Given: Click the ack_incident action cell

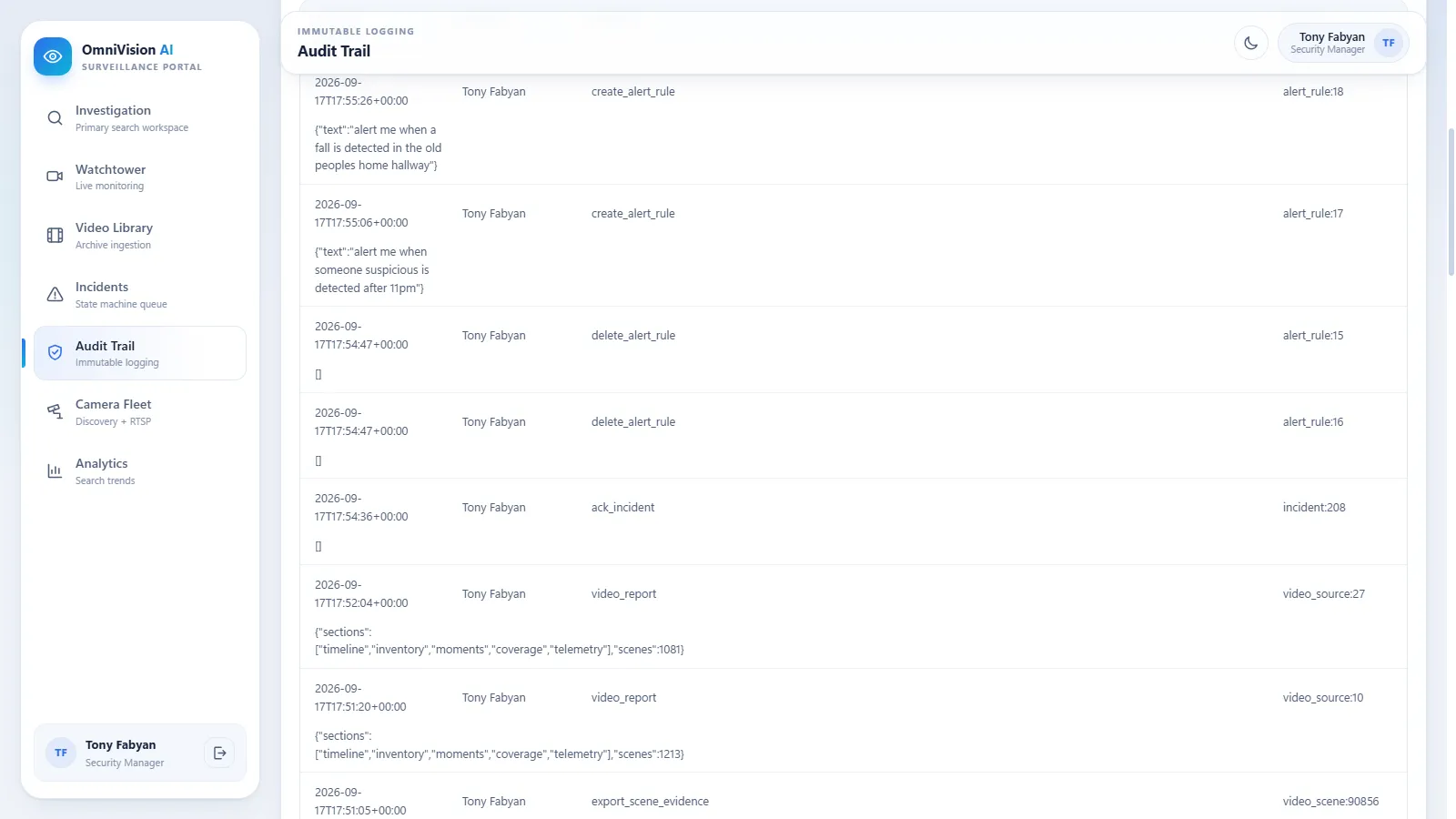Looking at the screenshot, I should (x=622, y=508).
